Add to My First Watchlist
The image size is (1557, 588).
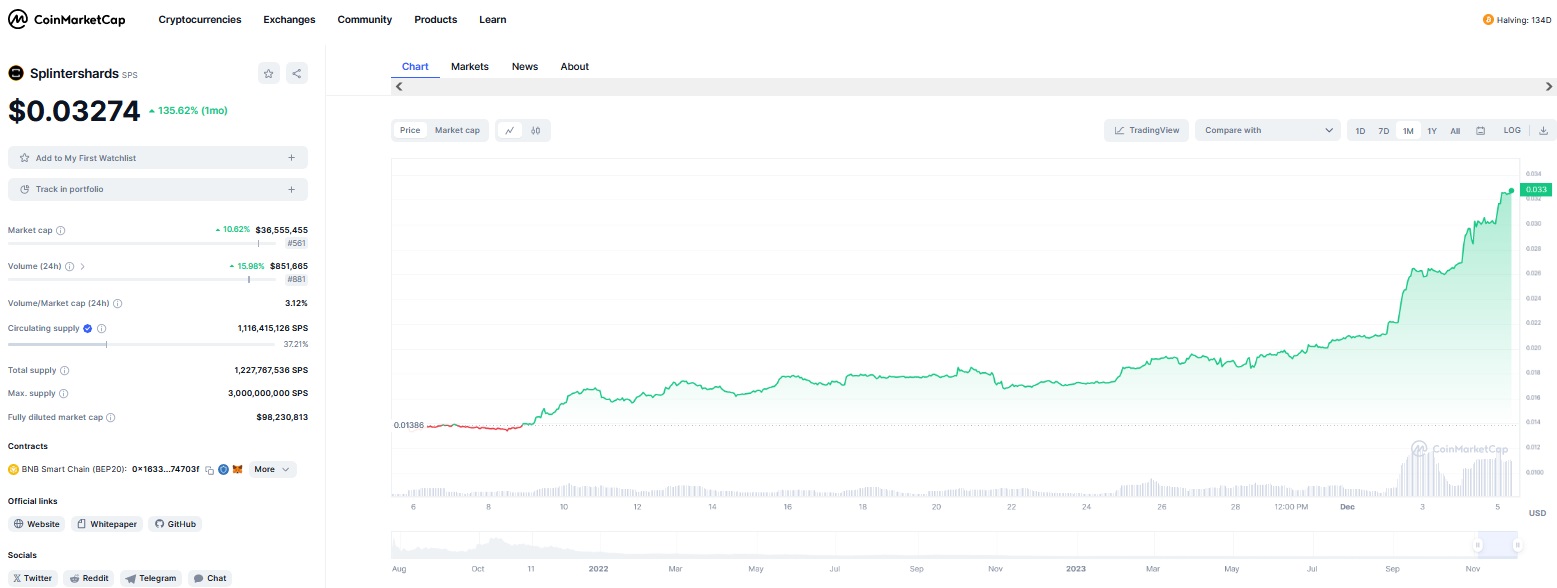(x=158, y=158)
